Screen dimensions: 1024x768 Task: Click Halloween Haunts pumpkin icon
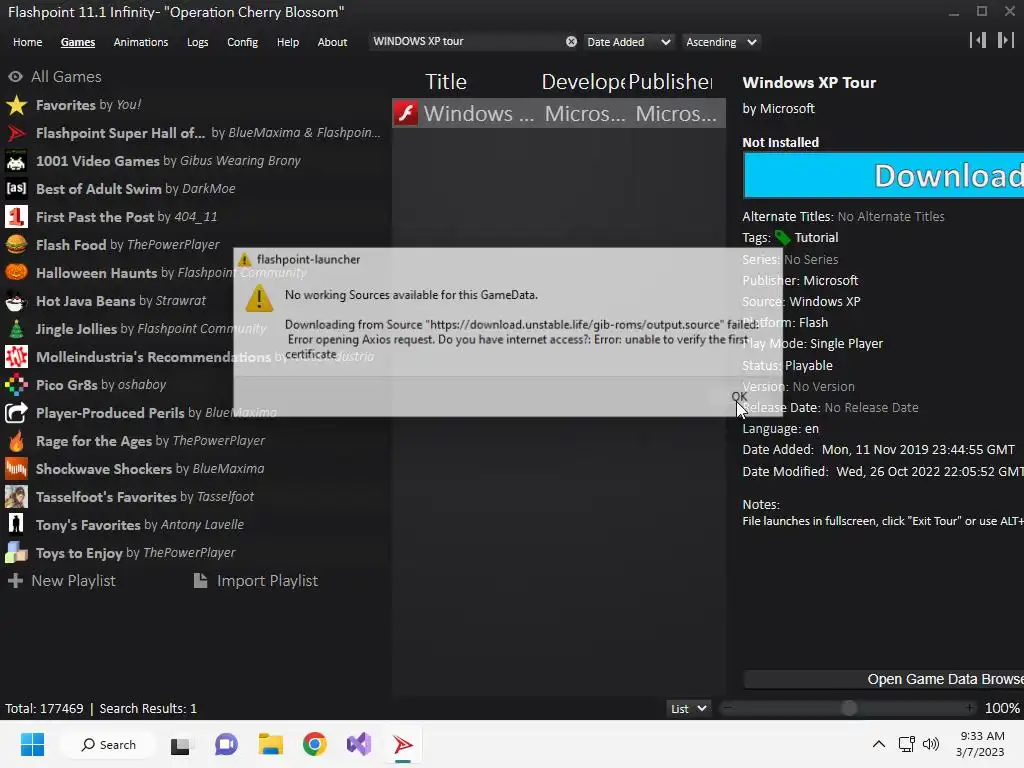(x=16, y=272)
